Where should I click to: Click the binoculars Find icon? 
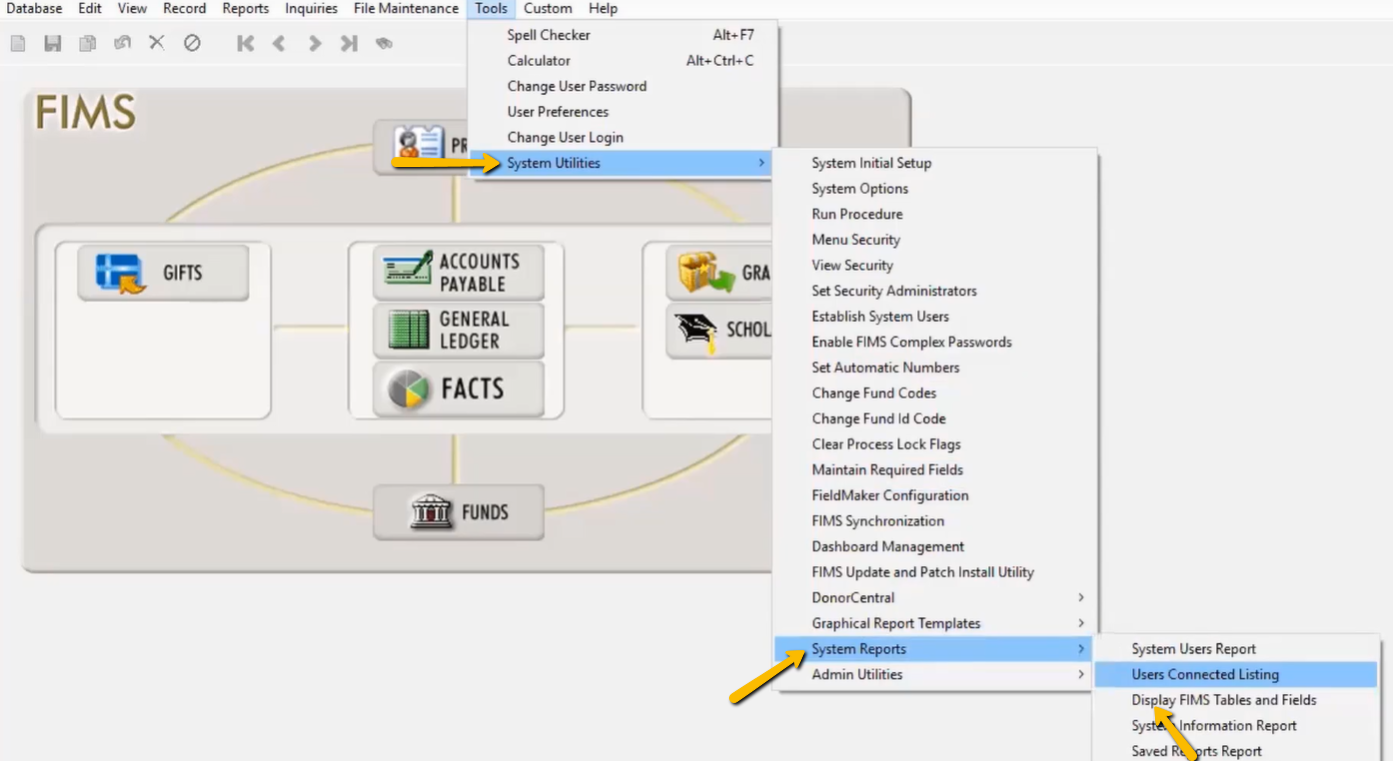383,43
